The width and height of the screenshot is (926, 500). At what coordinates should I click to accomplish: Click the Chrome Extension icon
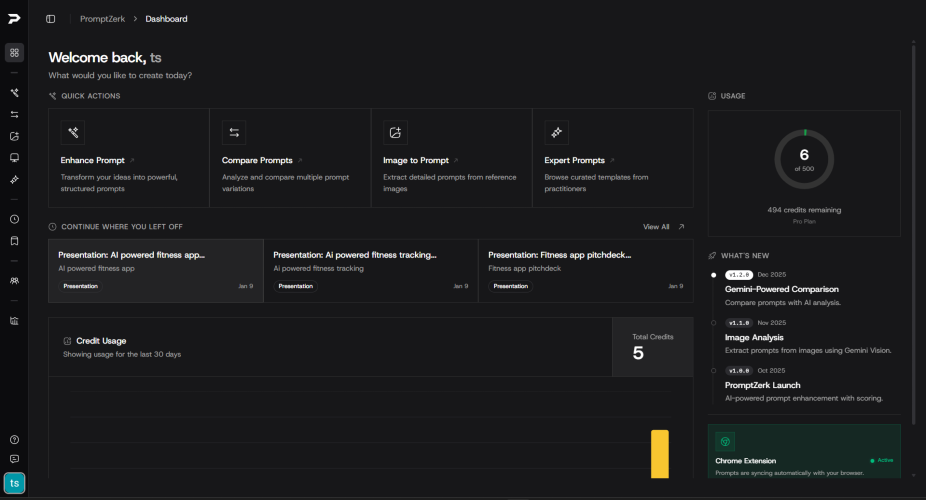(x=725, y=441)
